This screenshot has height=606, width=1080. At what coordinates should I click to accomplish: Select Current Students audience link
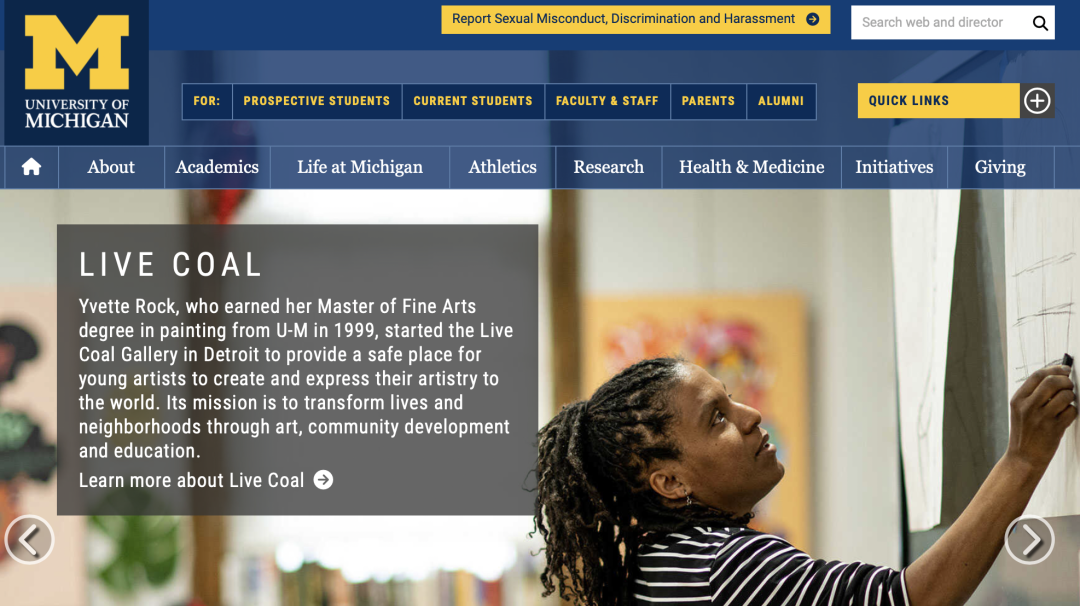click(473, 101)
